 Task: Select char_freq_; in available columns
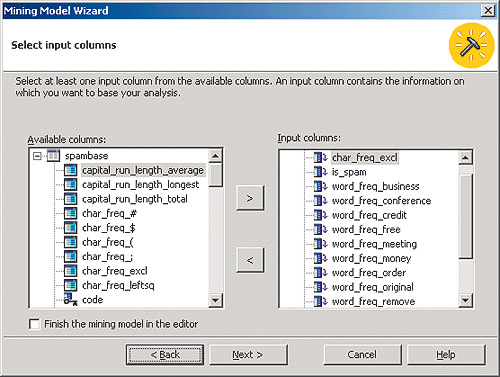click(x=107, y=256)
